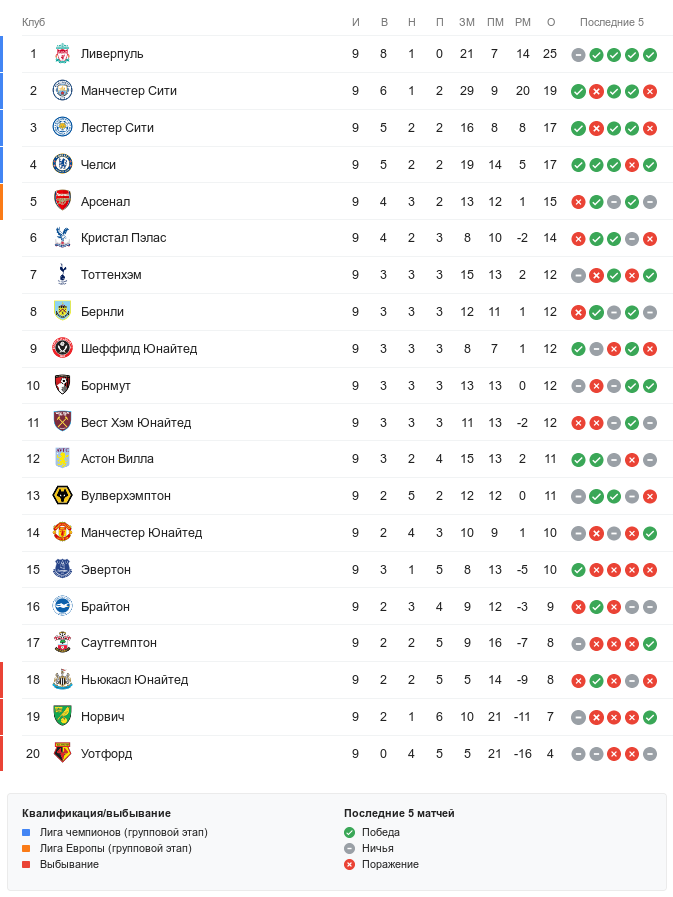Click the Everton club crest icon
Image resolution: width=673 pixels, height=897 pixels.
click(62, 570)
